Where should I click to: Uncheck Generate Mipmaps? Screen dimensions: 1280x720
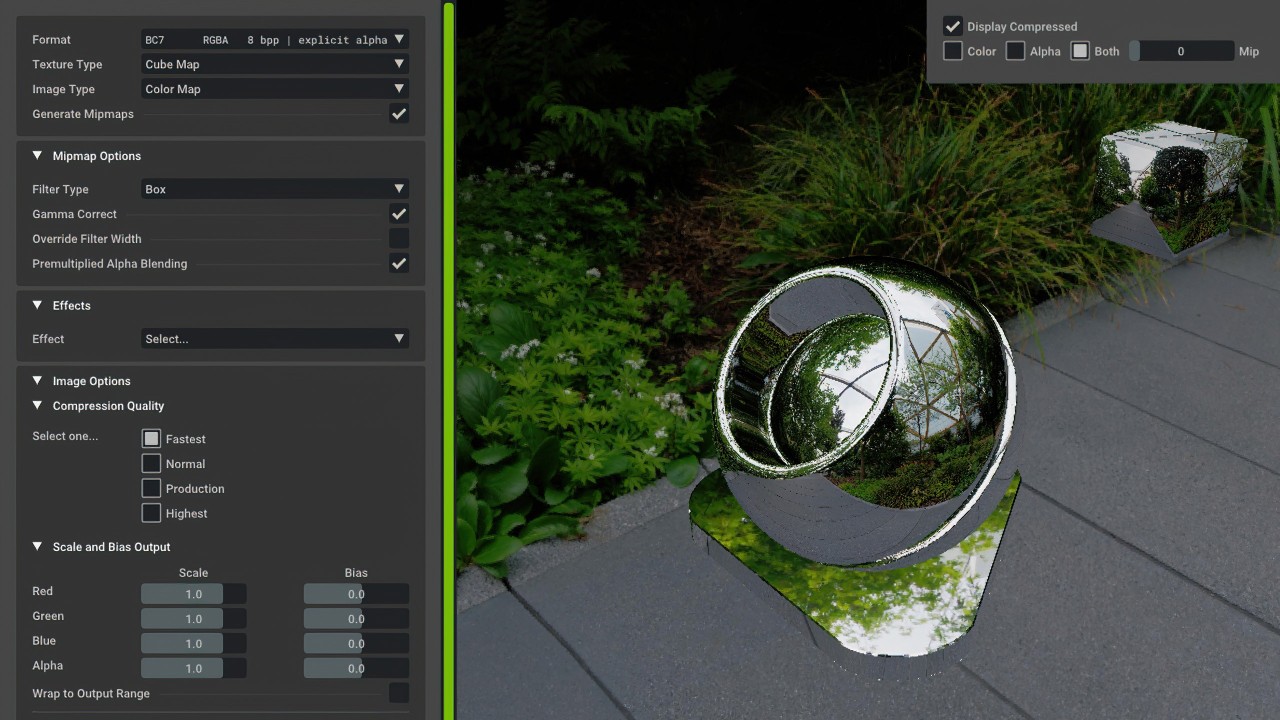click(x=398, y=113)
